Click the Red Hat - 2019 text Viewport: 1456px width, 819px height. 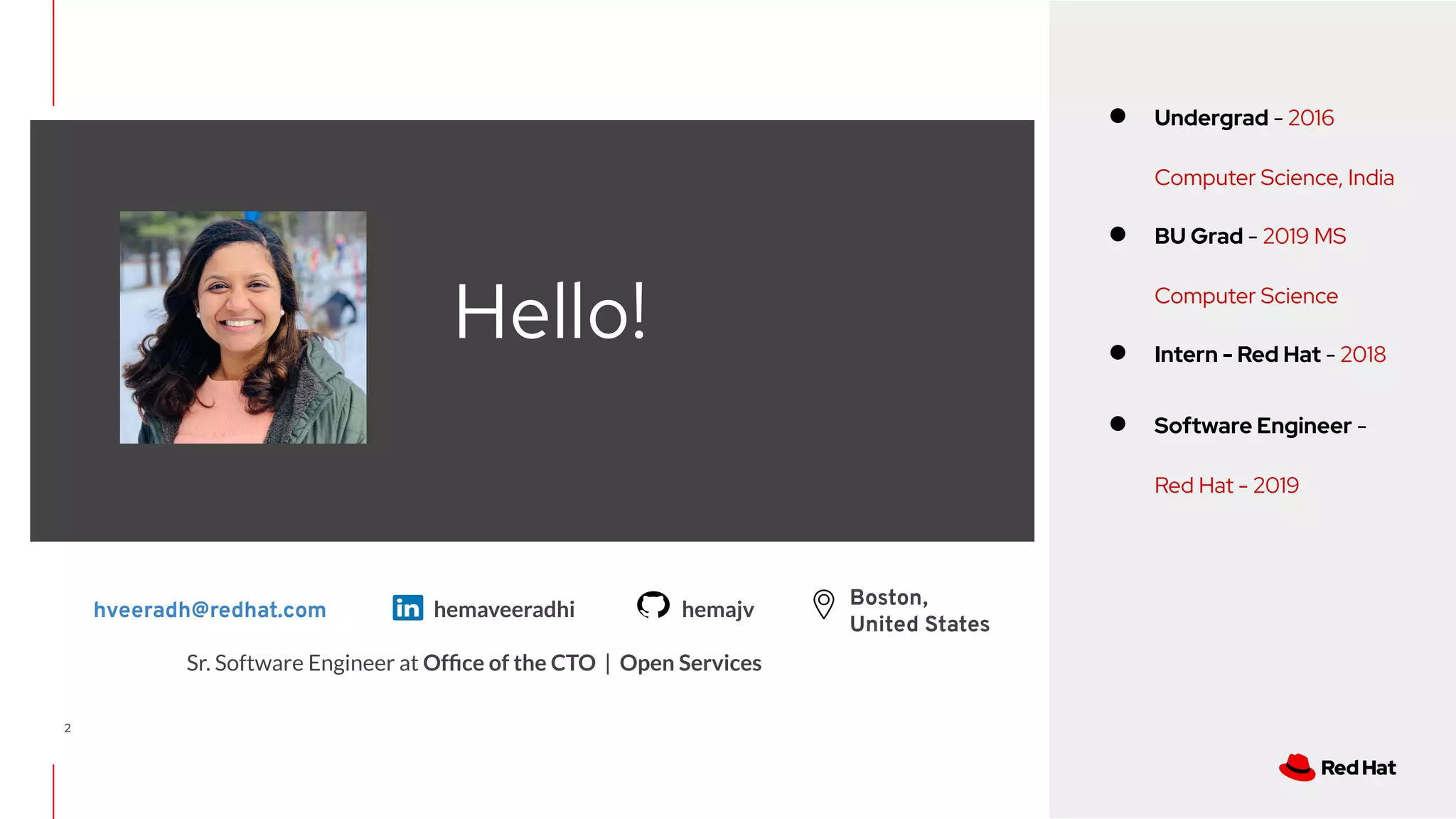tap(1226, 486)
